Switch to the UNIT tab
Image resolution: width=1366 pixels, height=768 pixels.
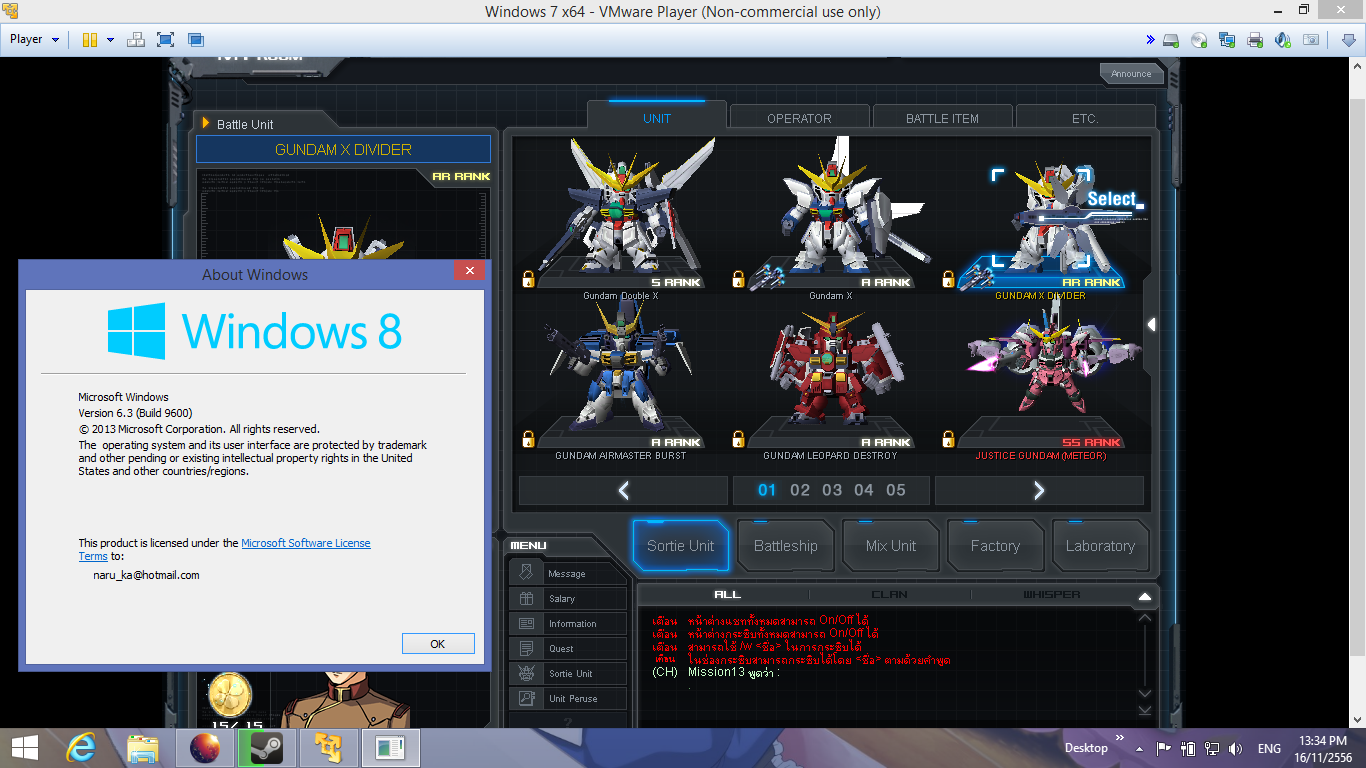pos(657,118)
